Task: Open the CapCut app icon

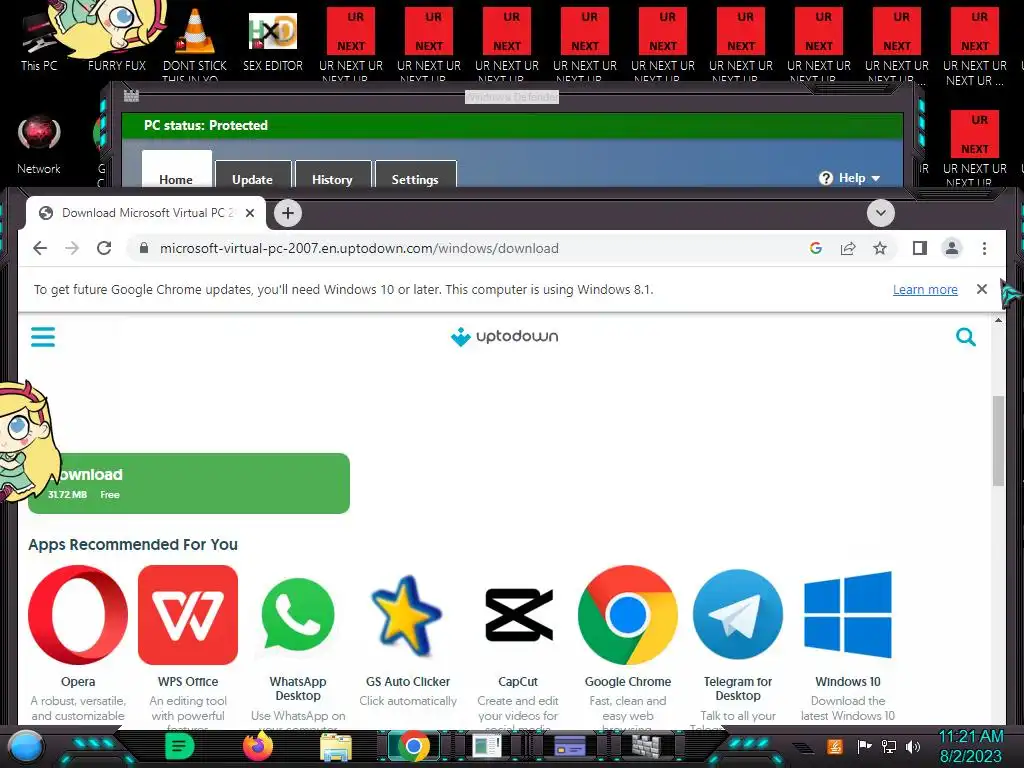Action: [x=519, y=615]
